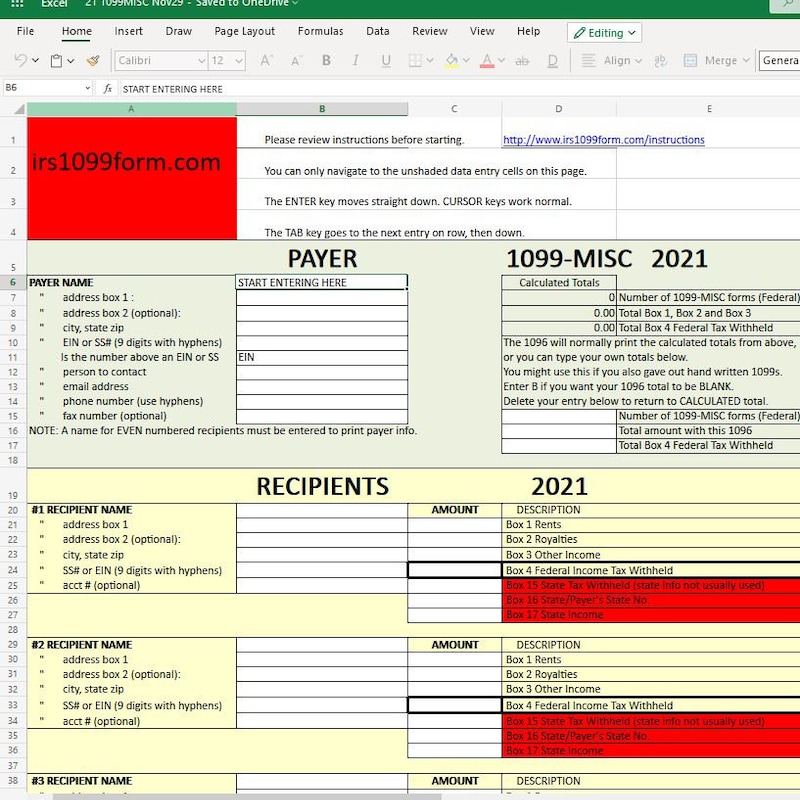Apply the Format Painter
This screenshot has width=800, height=800.
93,60
